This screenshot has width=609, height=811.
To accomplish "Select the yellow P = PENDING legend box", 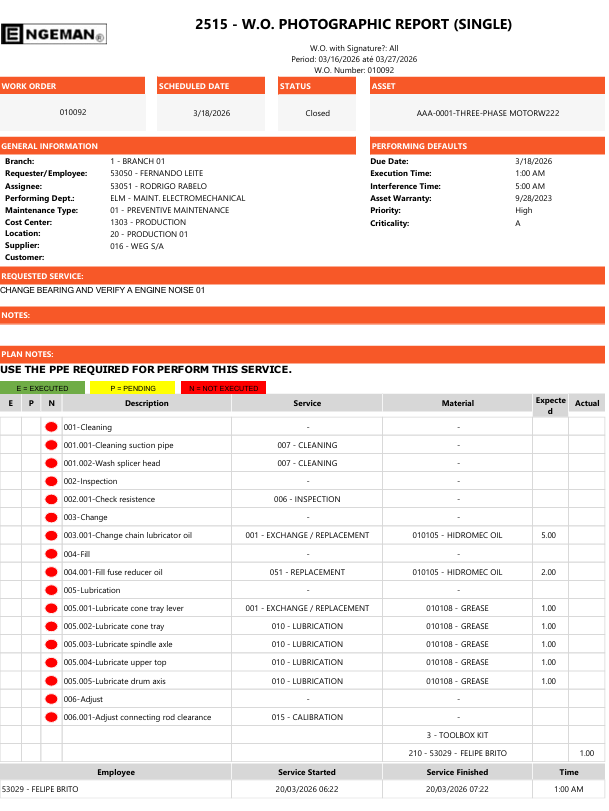I will tap(132, 388).
